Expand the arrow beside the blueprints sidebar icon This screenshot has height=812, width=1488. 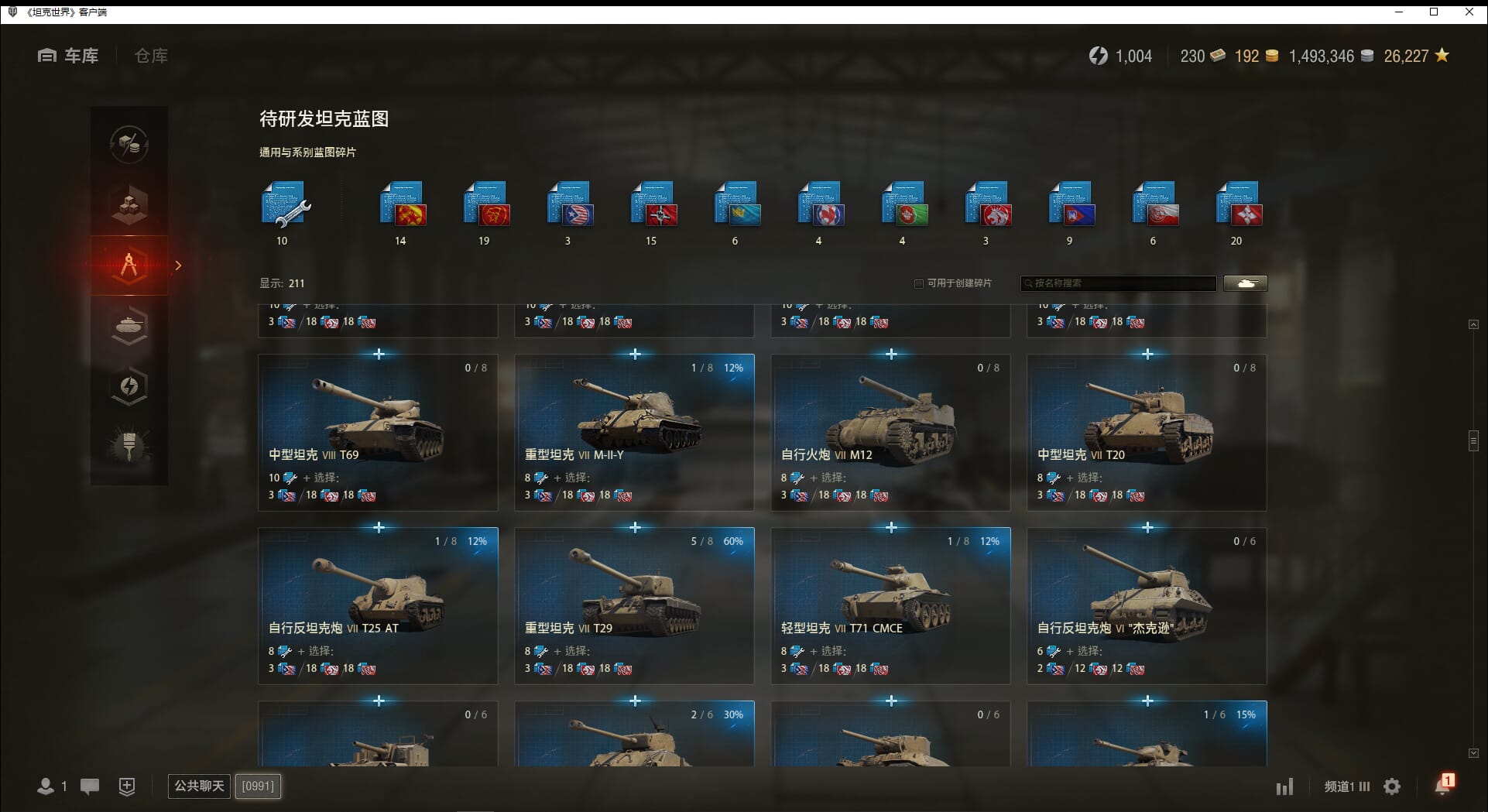coord(179,266)
